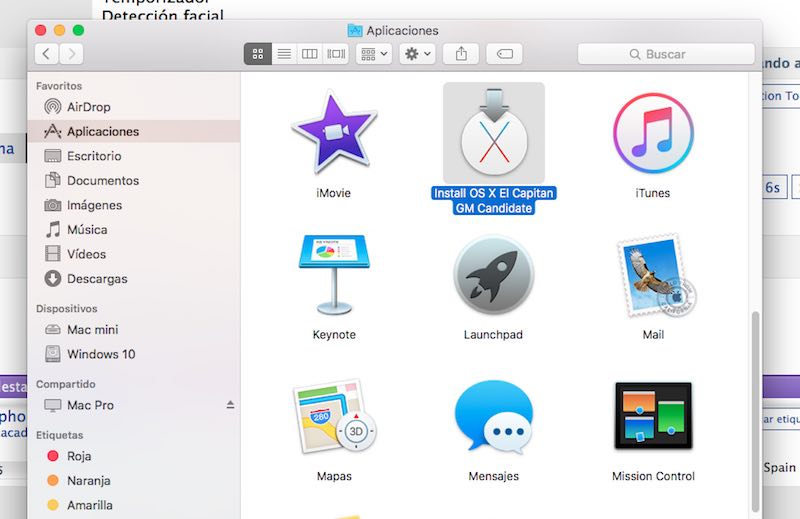Select Install OS X El Capitan installer icon
The image size is (800, 519).
click(493, 133)
